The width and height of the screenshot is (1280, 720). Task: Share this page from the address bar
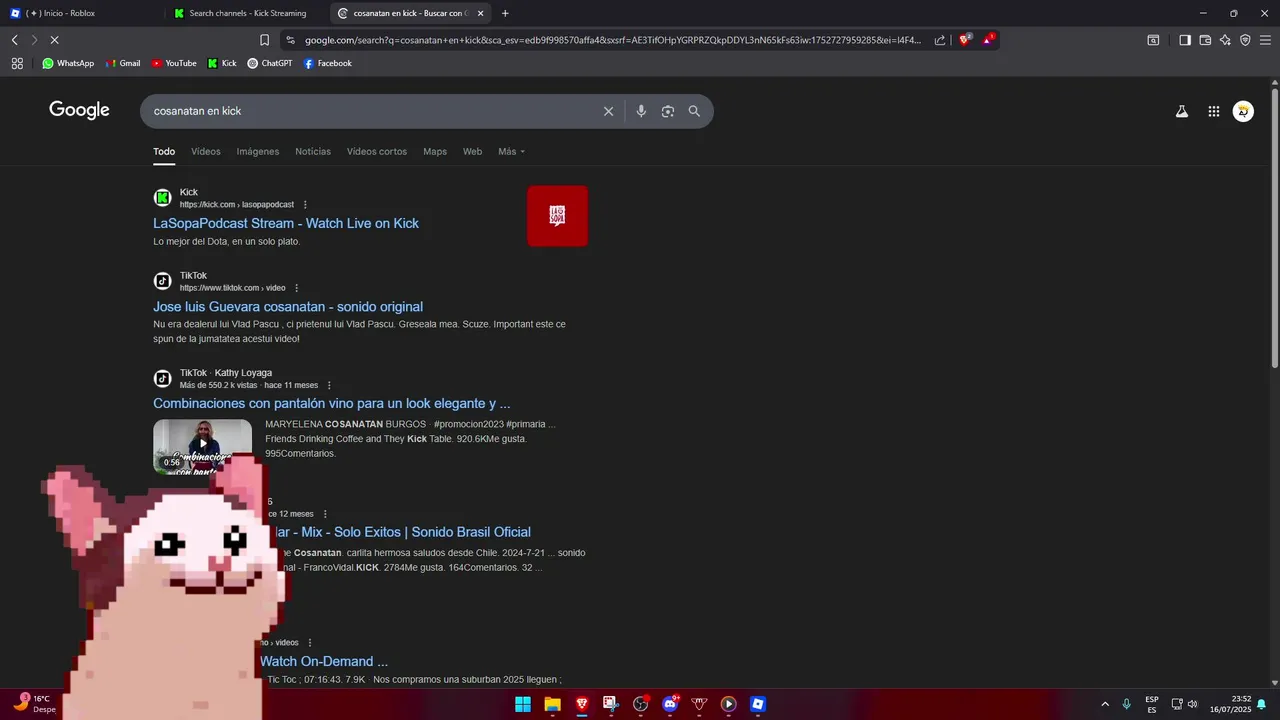pos(940,40)
